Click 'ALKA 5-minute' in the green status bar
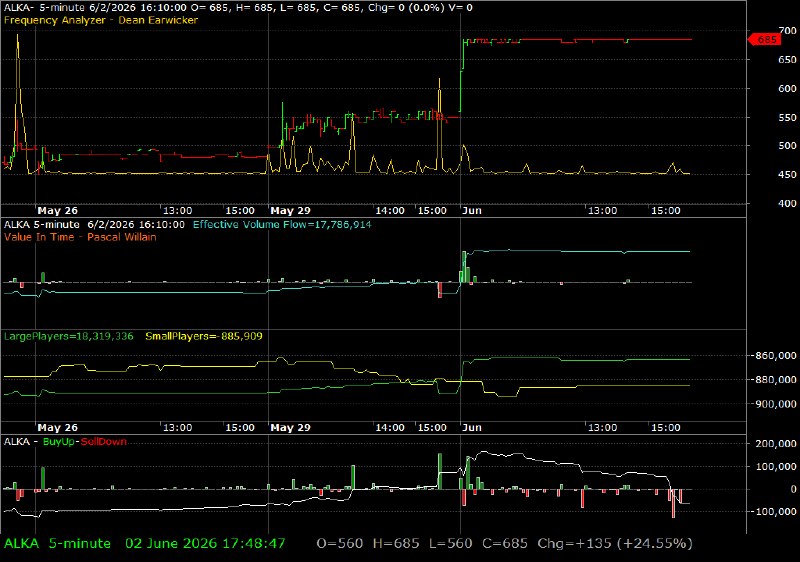The image size is (800, 562). pyautogui.click(x=57, y=544)
